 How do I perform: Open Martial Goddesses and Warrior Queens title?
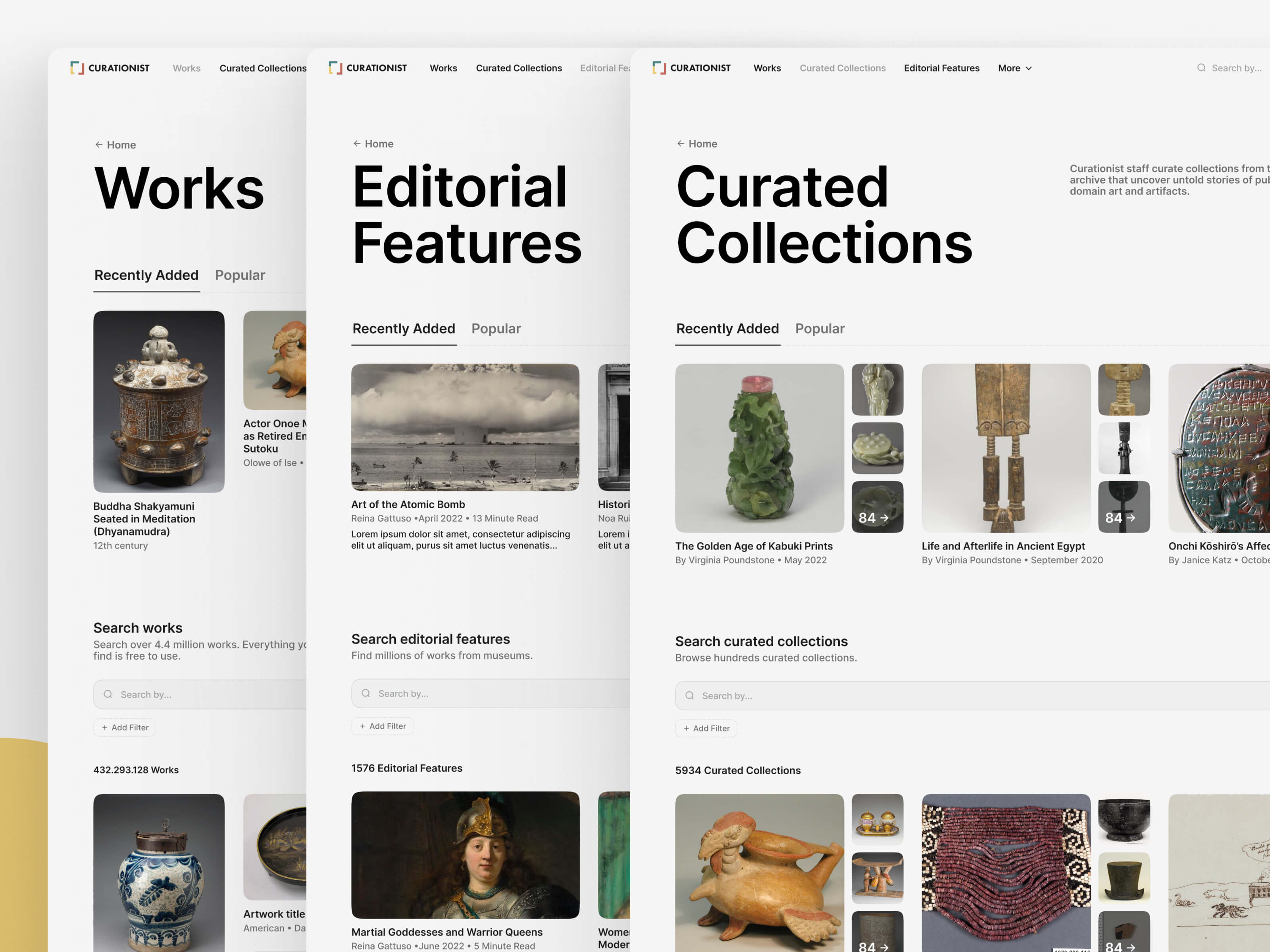(x=446, y=932)
